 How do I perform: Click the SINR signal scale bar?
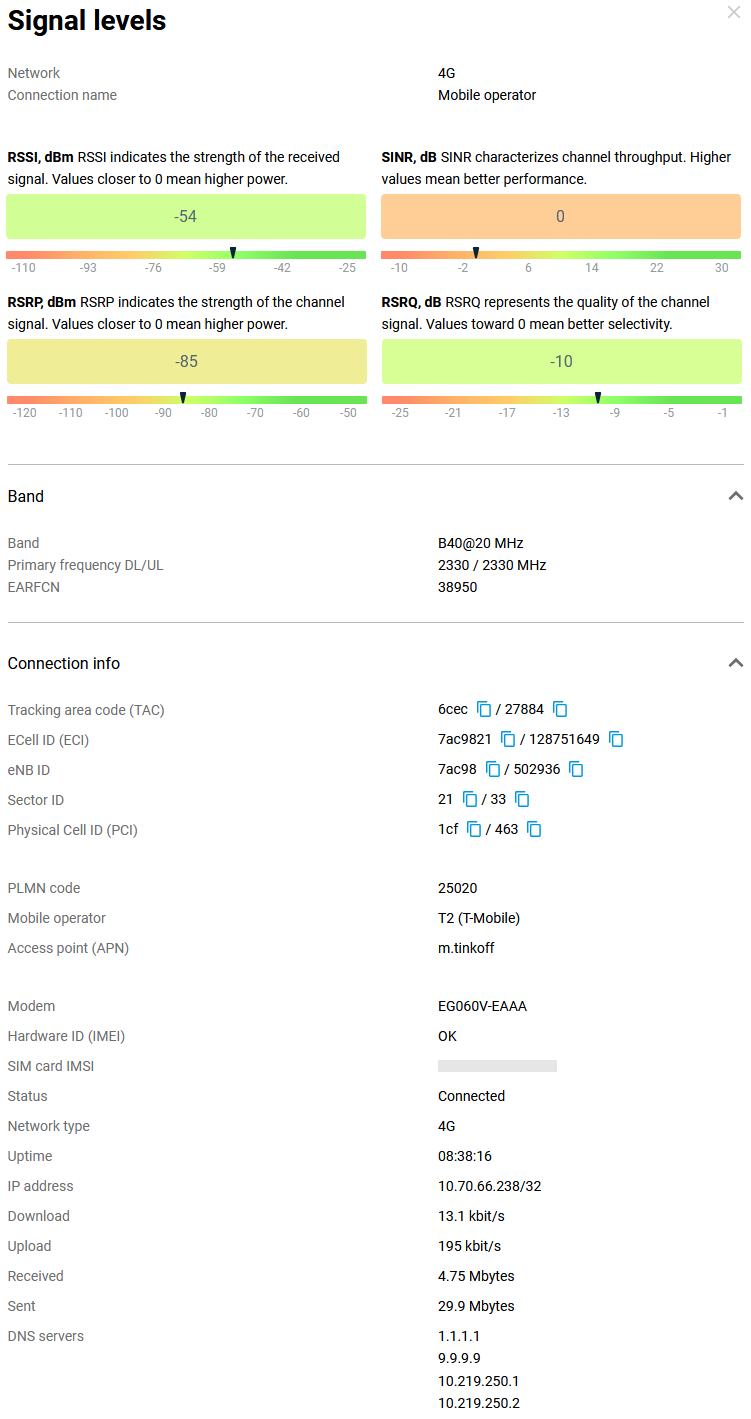pyautogui.click(x=560, y=255)
